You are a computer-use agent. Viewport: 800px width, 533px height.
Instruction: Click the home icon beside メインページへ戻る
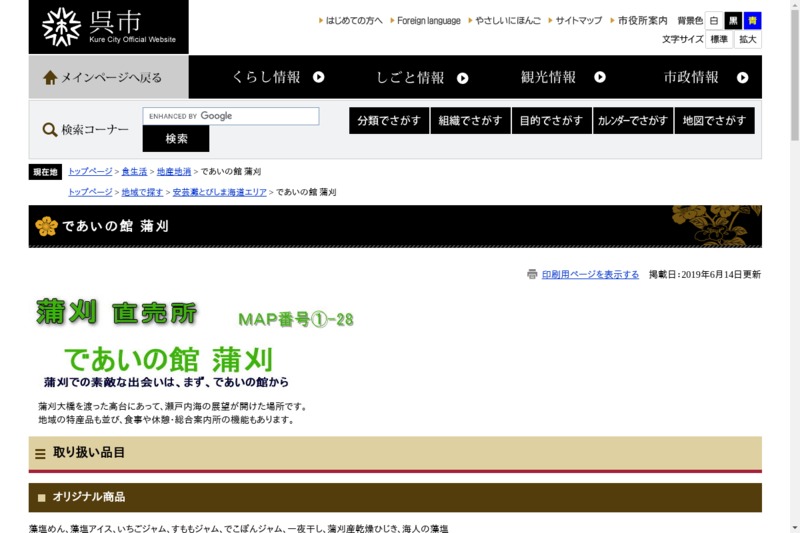click(50, 77)
